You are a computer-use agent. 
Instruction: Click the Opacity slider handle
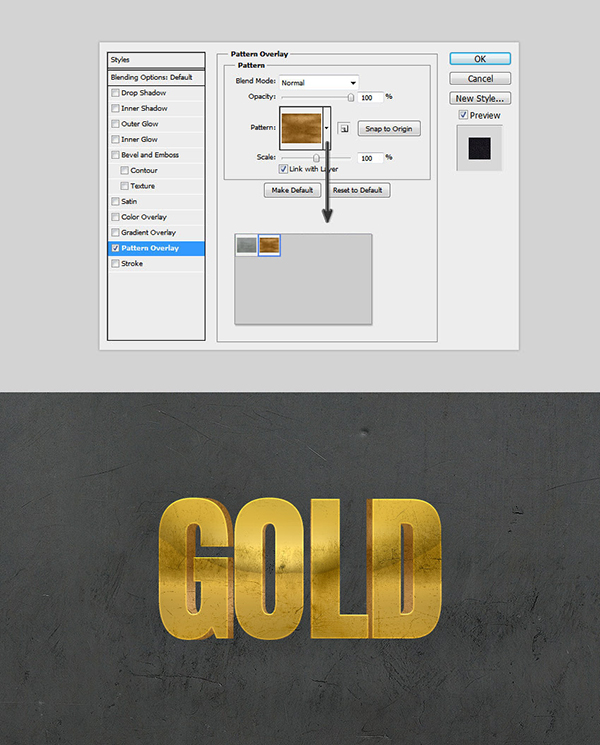[351, 97]
